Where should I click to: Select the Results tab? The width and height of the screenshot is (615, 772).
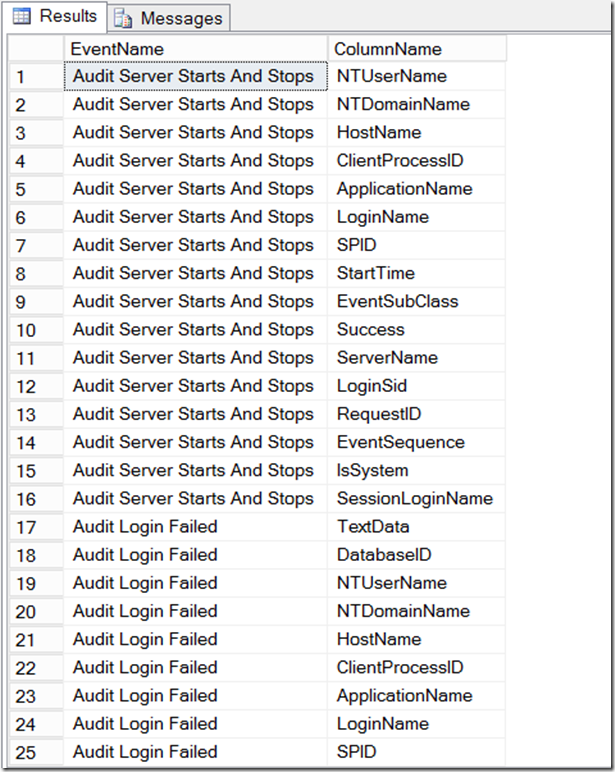pos(54,16)
